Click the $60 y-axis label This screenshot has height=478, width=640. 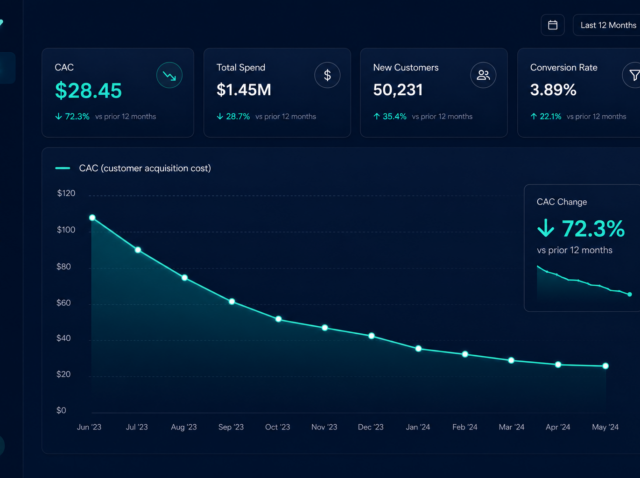(x=64, y=302)
